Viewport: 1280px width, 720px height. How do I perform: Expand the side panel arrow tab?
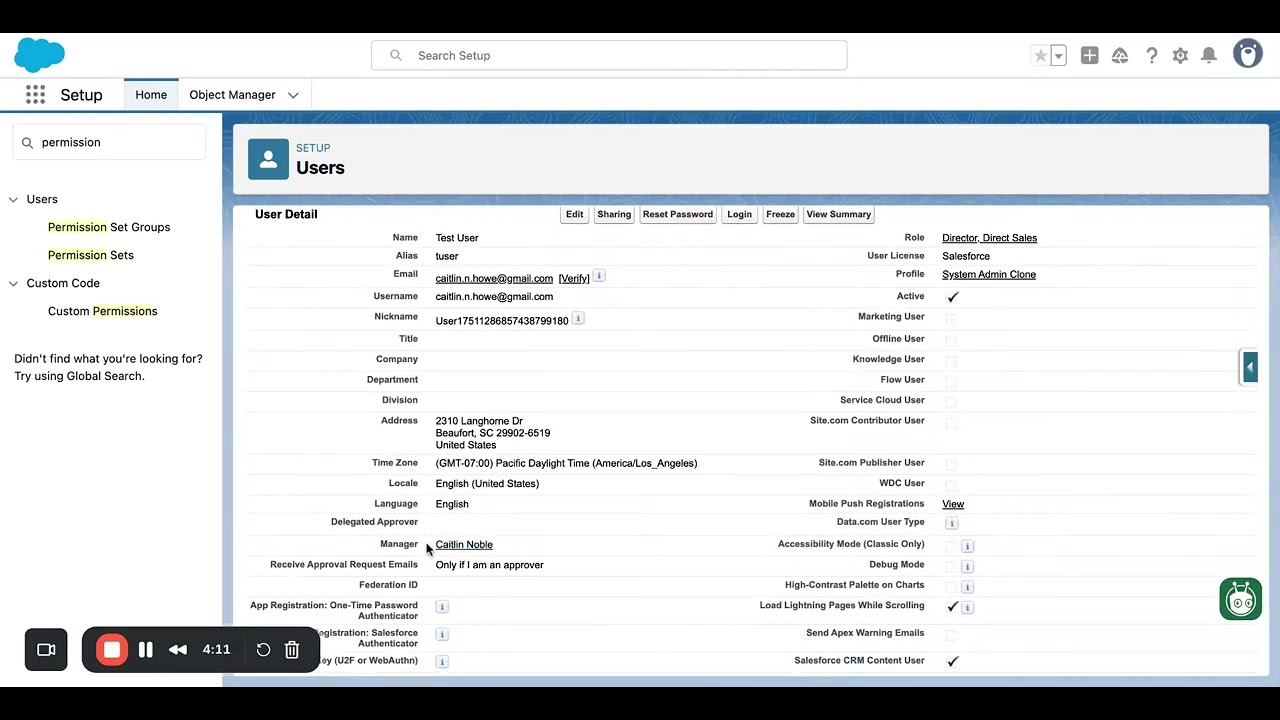1249,367
